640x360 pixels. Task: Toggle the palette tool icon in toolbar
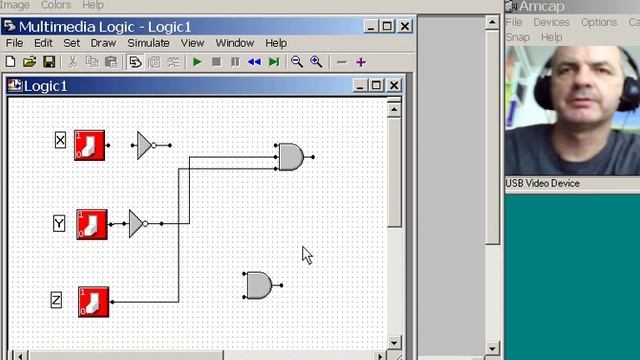coord(135,62)
